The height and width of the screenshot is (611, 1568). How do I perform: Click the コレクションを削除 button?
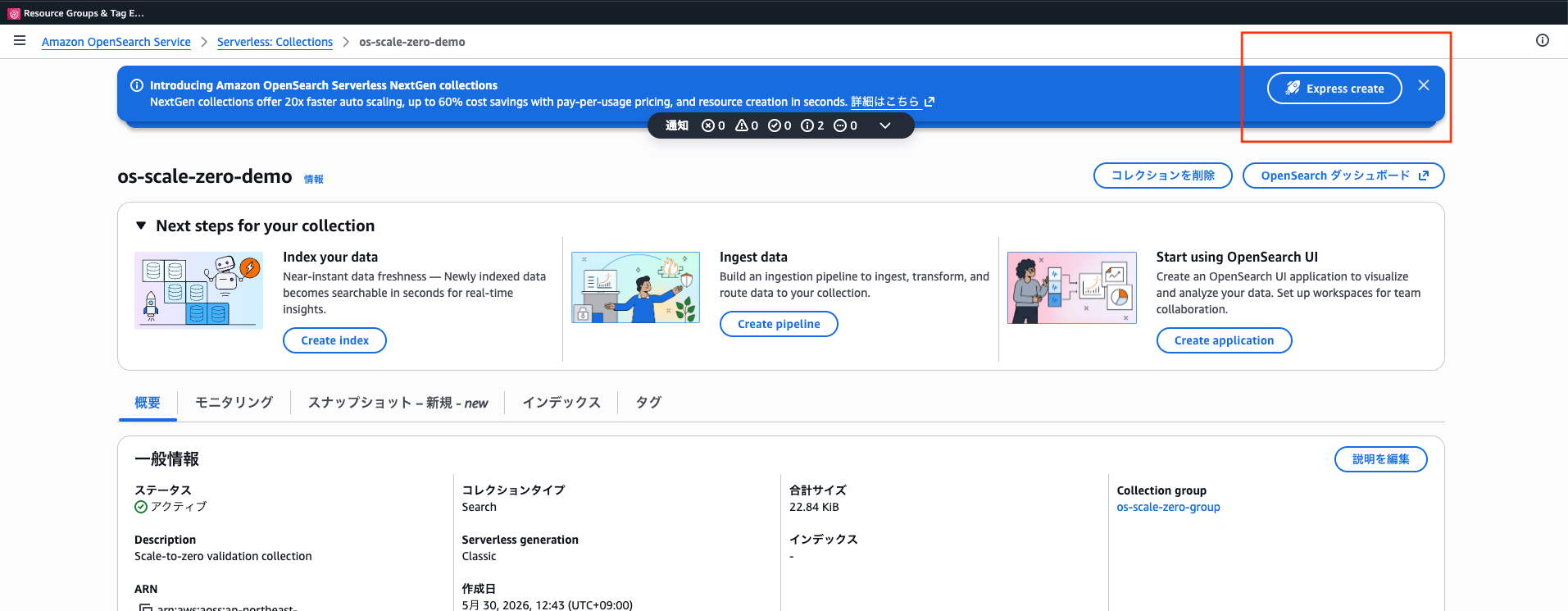tap(1162, 176)
